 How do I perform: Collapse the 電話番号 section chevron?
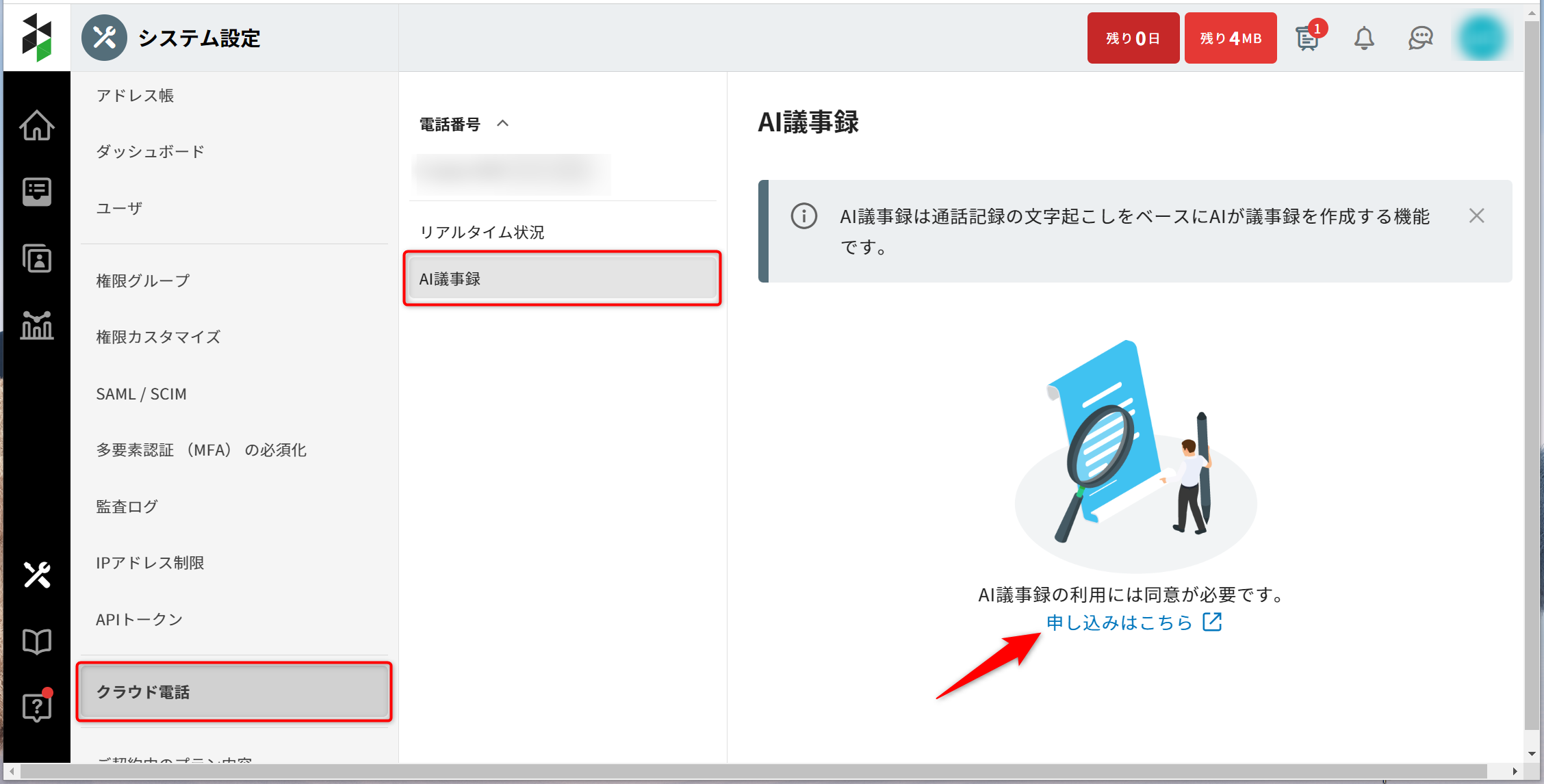tap(503, 124)
